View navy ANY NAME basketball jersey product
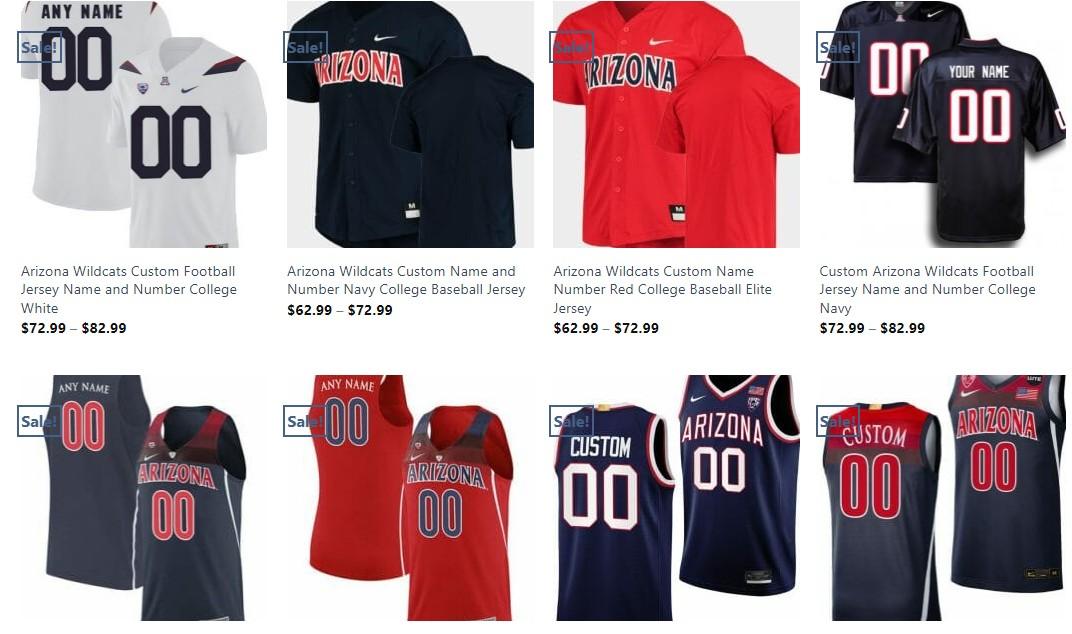1072x634 pixels. point(144,498)
